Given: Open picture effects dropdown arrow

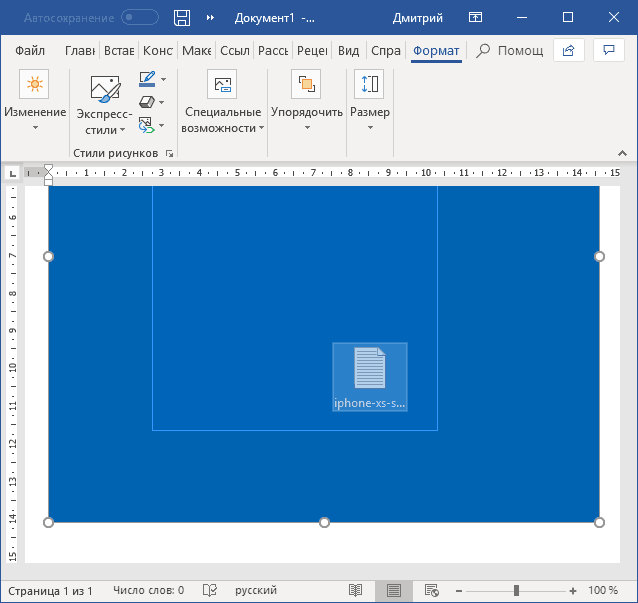Looking at the screenshot, I should click(x=162, y=102).
